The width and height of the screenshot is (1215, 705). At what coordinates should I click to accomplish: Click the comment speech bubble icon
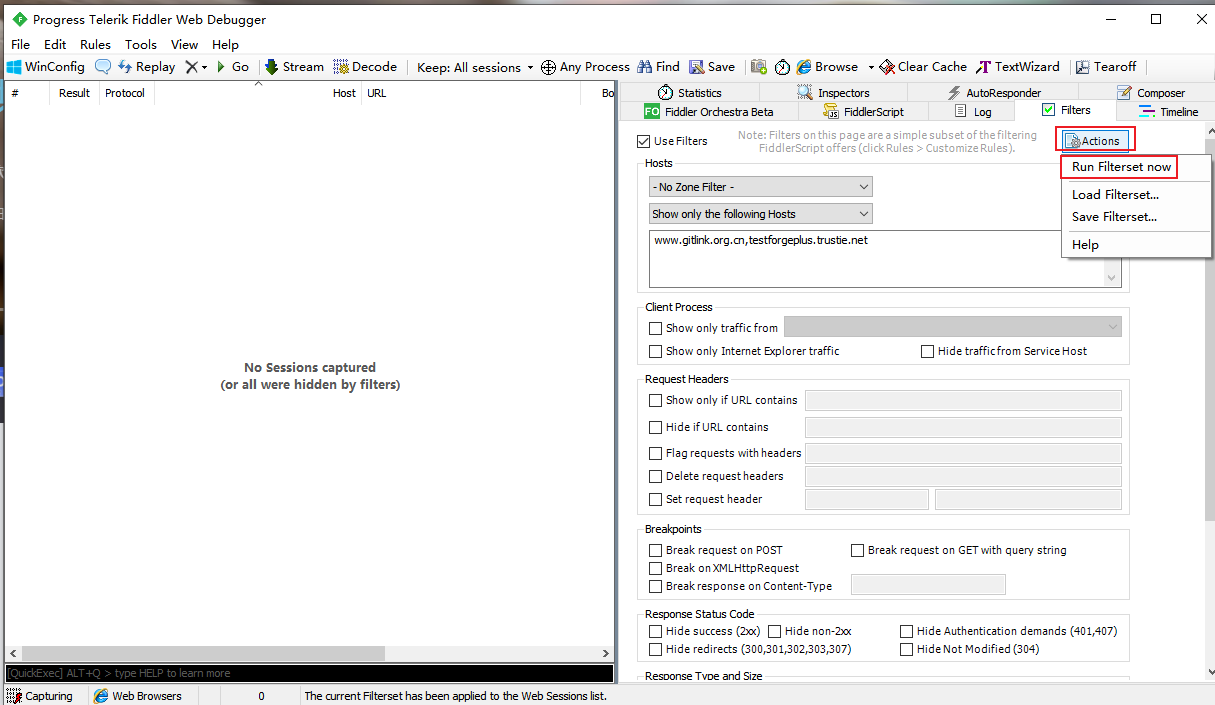point(103,67)
